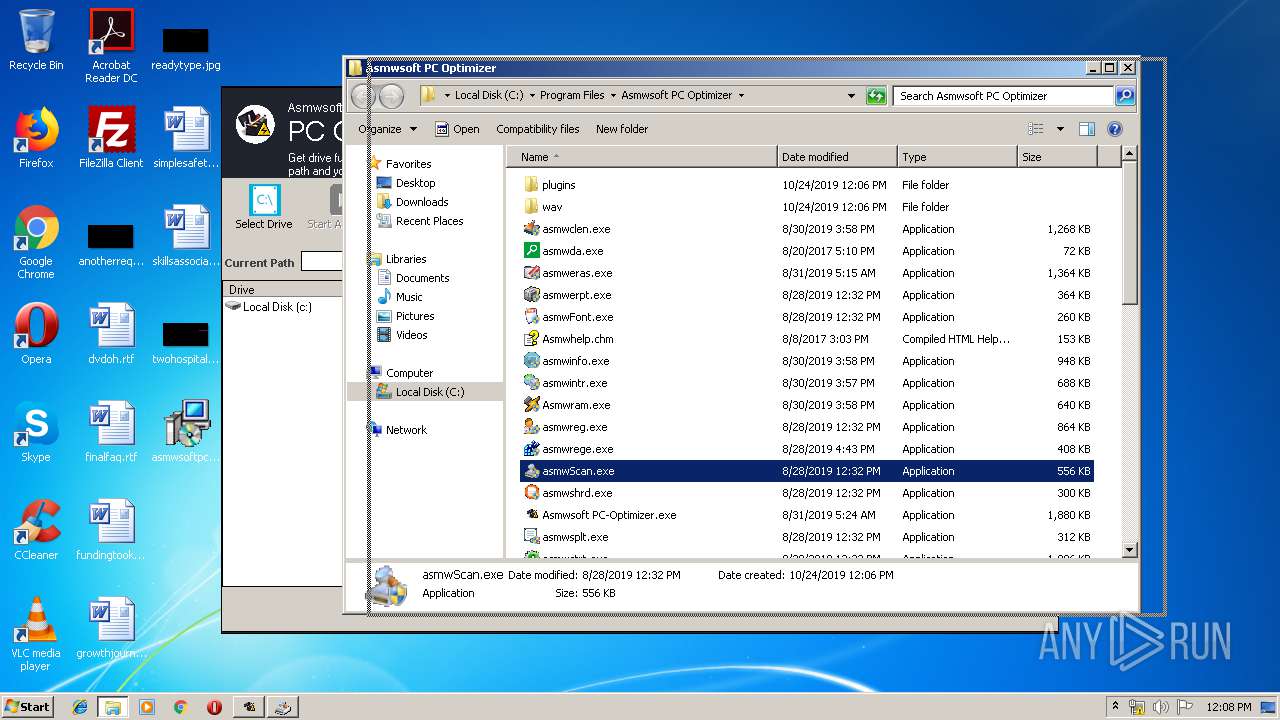This screenshot has height=720, width=1280.
Task: Select asmwda.exe file icon
Action: (532, 251)
